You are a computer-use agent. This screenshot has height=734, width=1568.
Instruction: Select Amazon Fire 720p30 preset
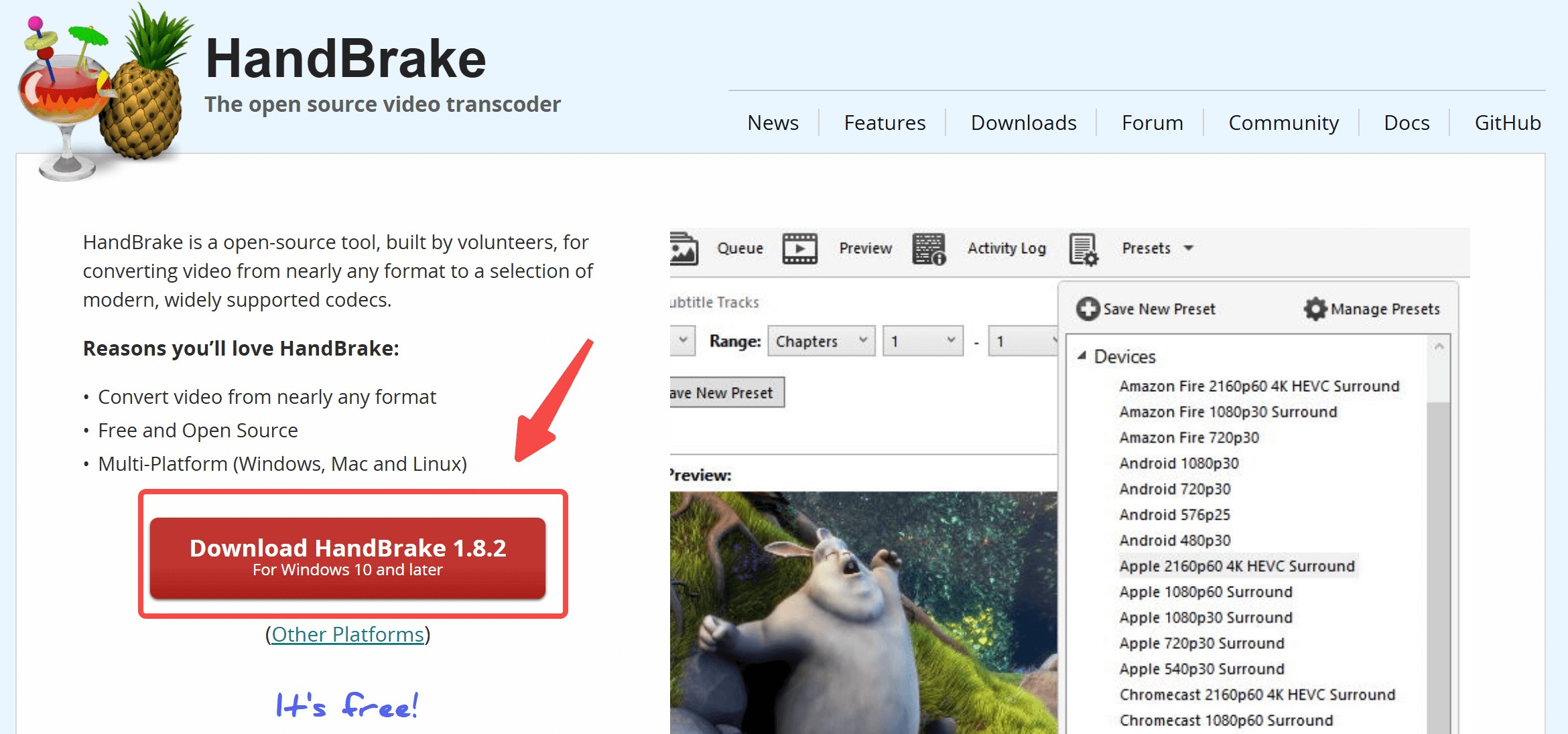[x=1189, y=437]
